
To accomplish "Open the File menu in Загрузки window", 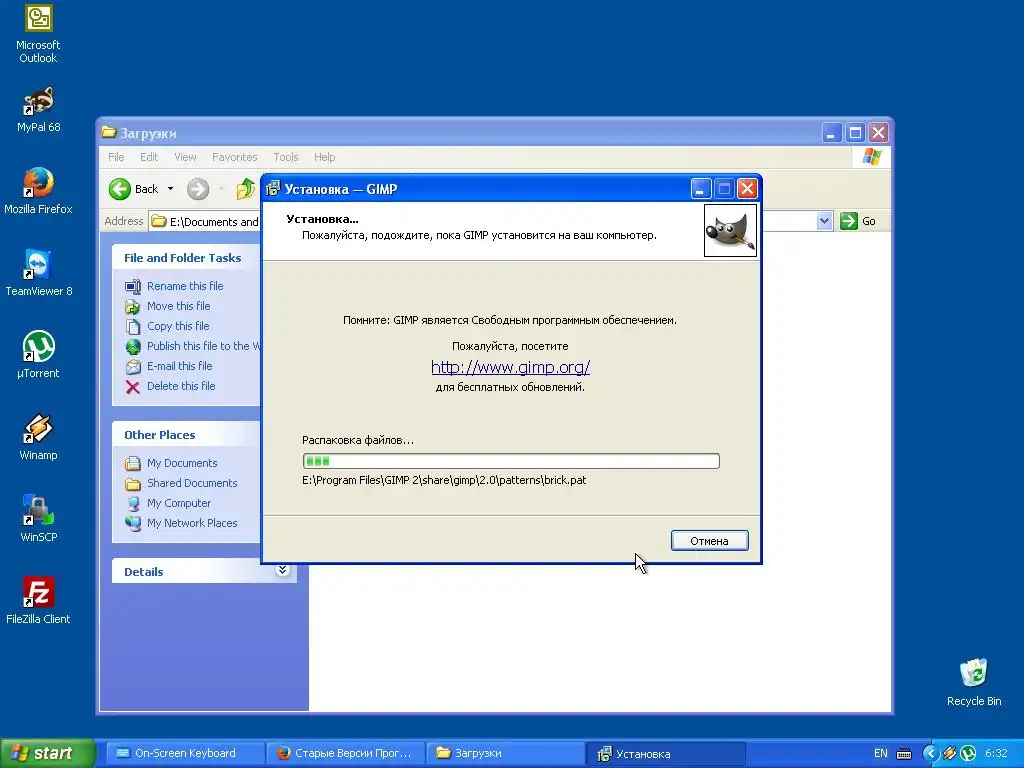I will point(116,157).
